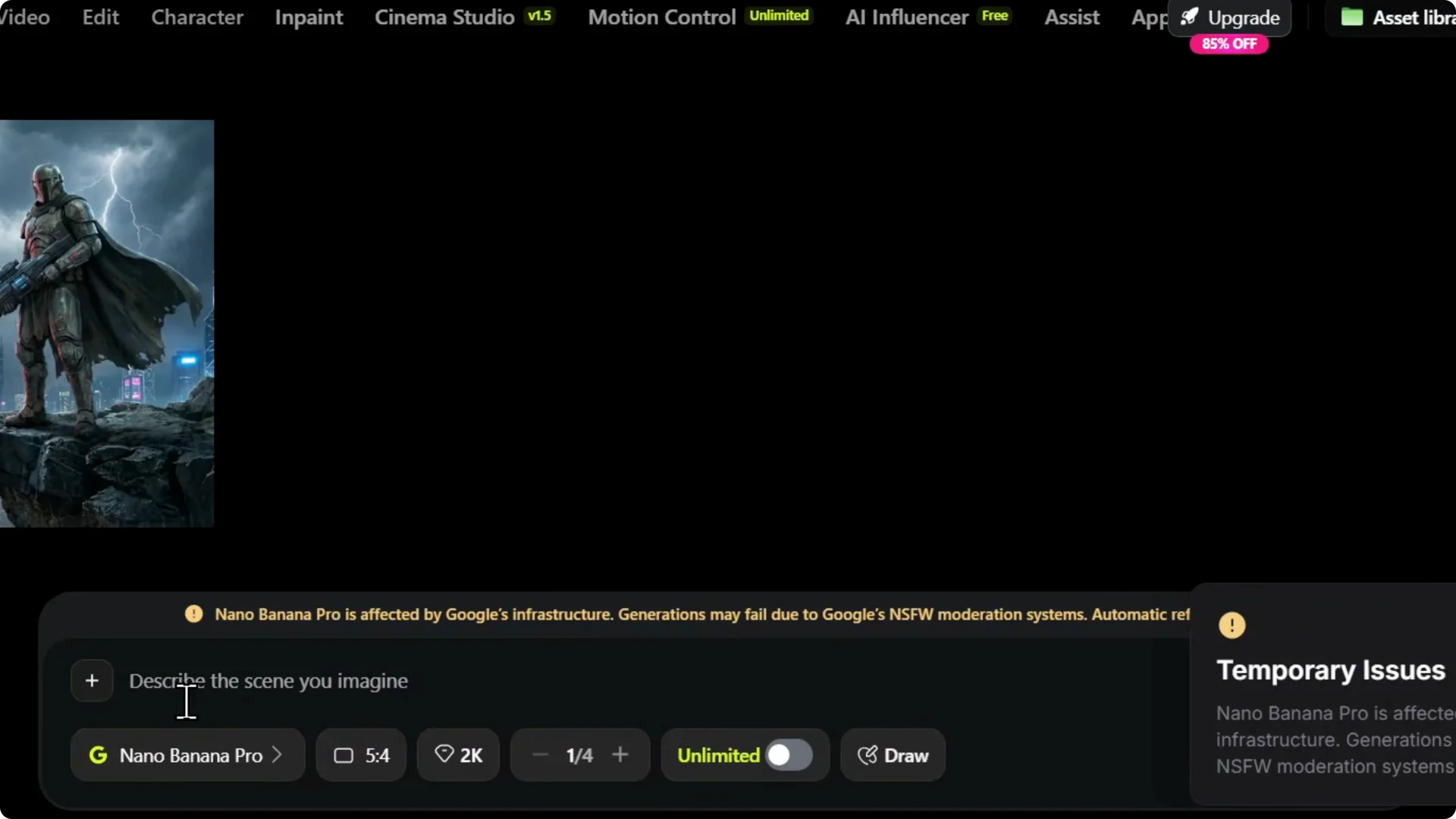Open the 2K resolution quality selector
Image resolution: width=1456 pixels, height=819 pixels.
(x=457, y=755)
